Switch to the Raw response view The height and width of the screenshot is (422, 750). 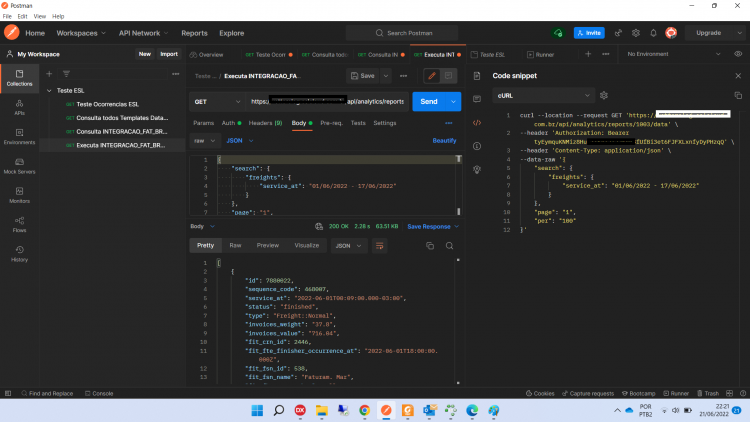coord(235,245)
